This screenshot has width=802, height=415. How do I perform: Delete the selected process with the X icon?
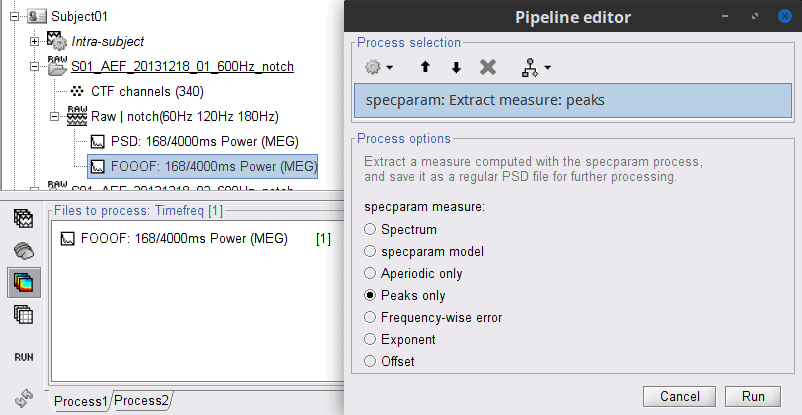488,67
